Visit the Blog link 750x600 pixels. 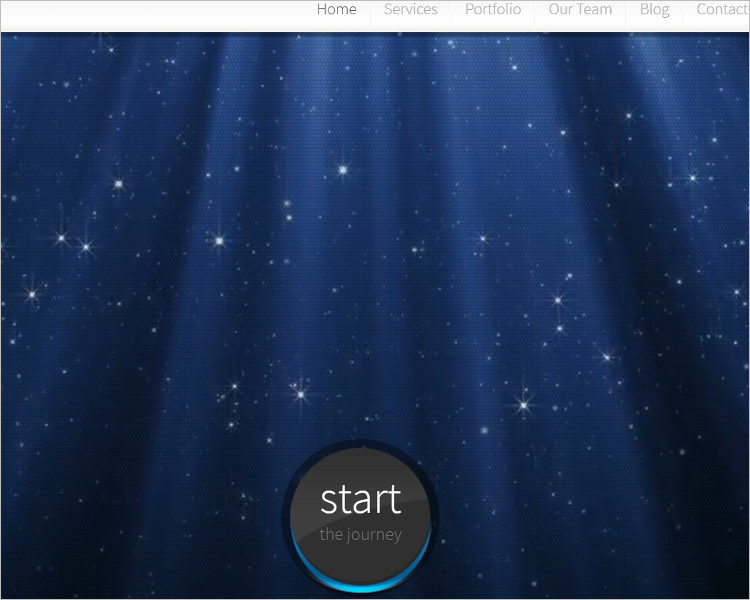coord(654,10)
